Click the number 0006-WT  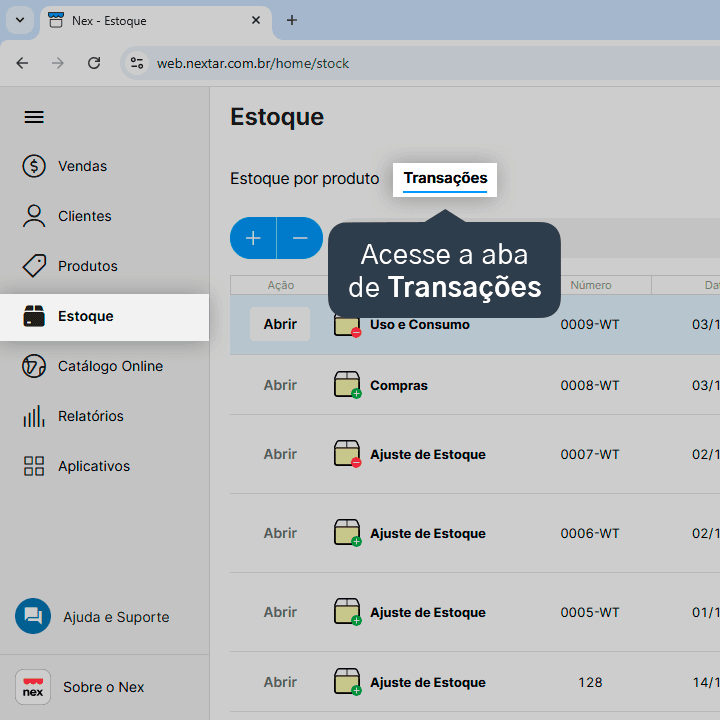(x=590, y=533)
